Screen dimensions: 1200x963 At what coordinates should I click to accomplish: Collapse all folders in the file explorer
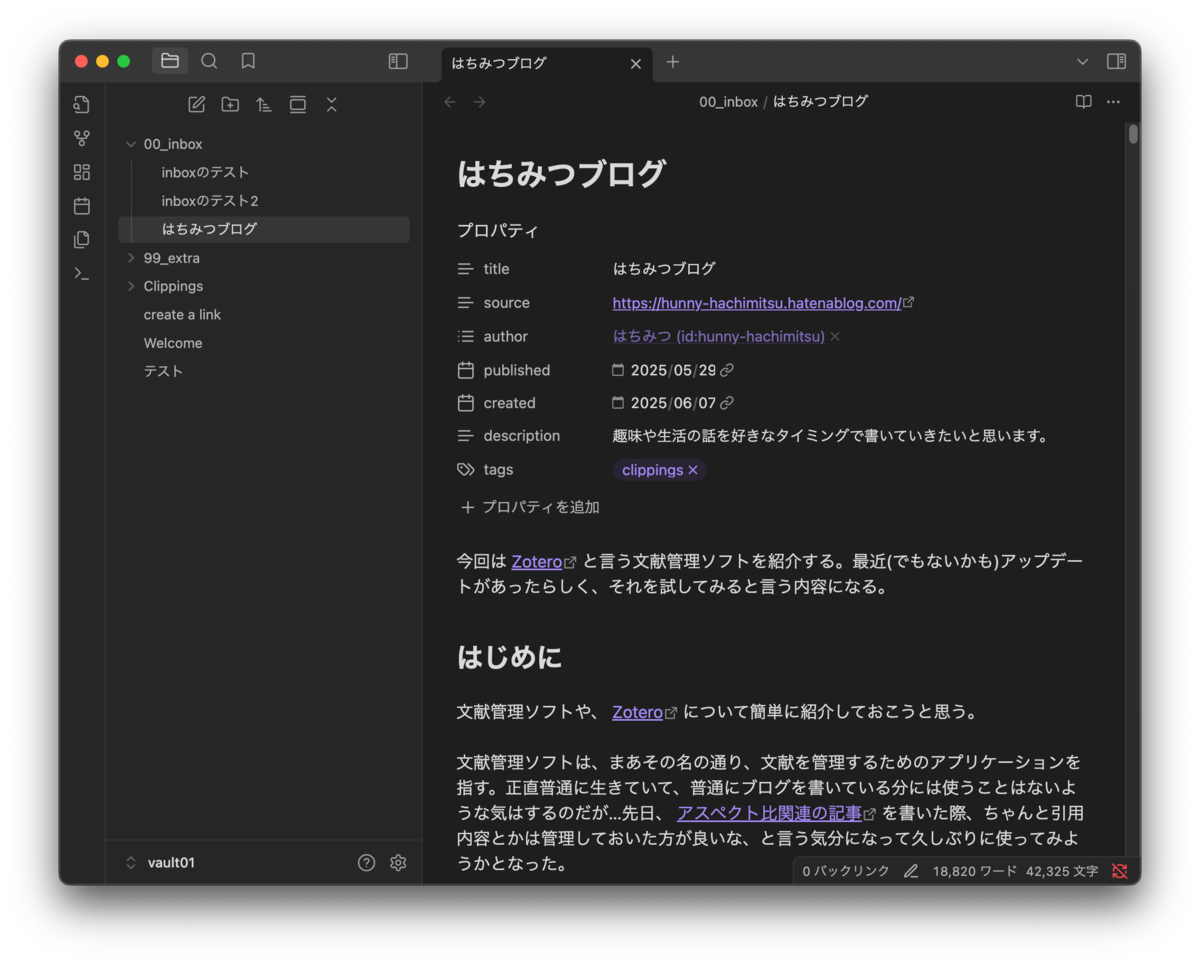tap(331, 104)
